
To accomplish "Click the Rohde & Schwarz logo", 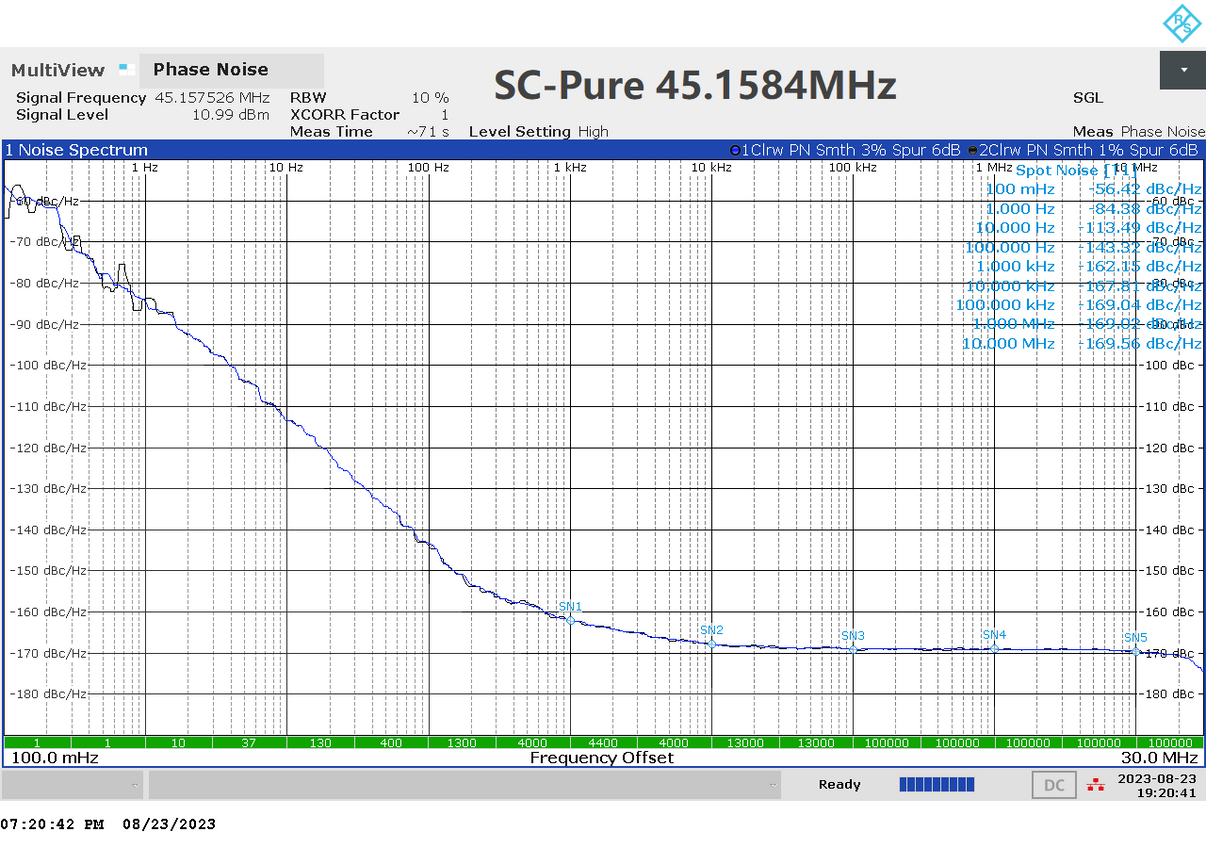I will [1184, 21].
